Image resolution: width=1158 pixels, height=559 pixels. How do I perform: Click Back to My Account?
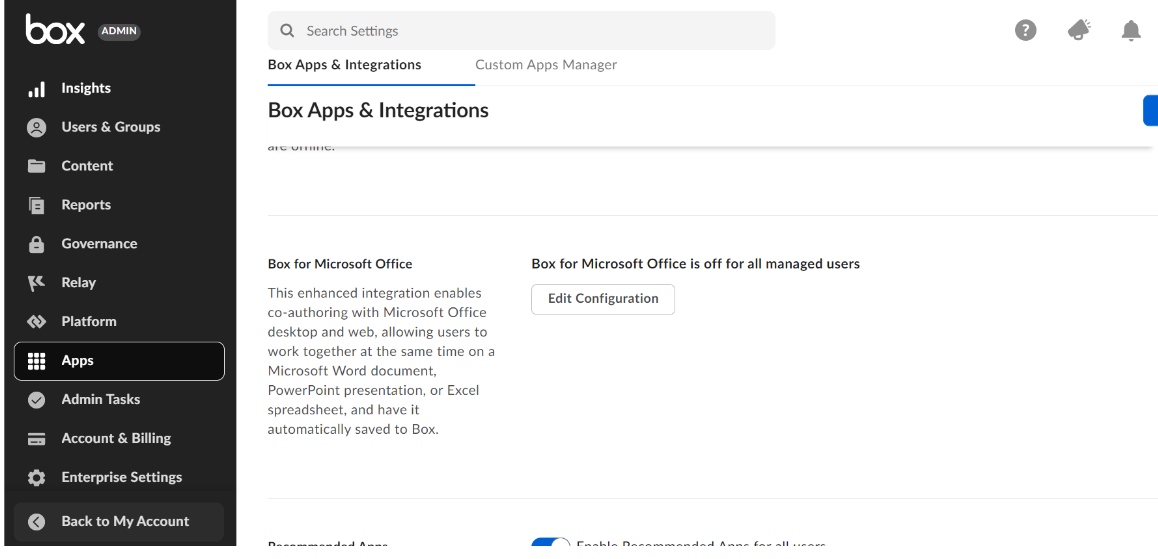(119, 522)
